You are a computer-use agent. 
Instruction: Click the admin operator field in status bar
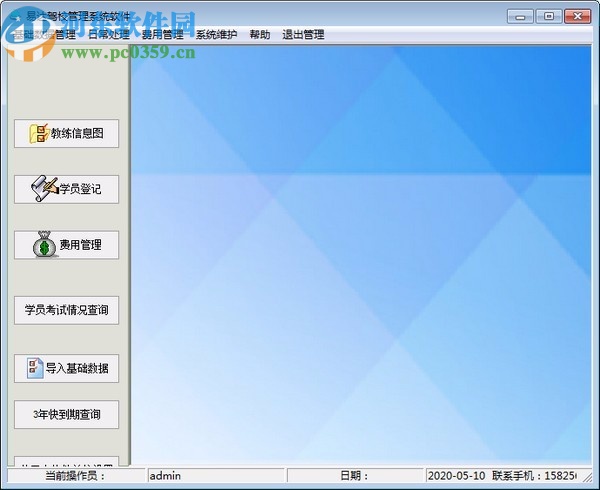[216, 476]
